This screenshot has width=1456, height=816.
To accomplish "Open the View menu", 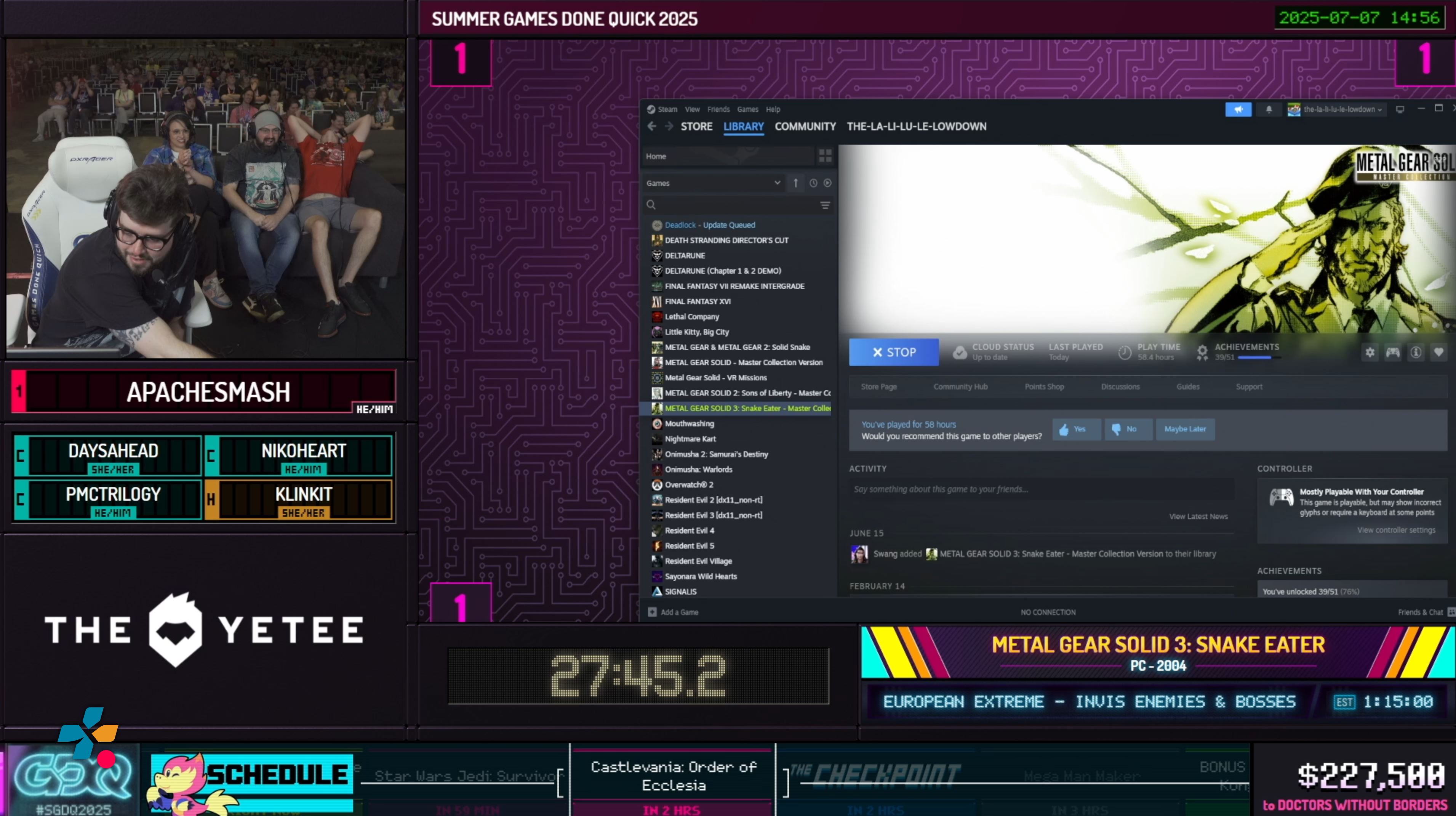I will point(692,110).
